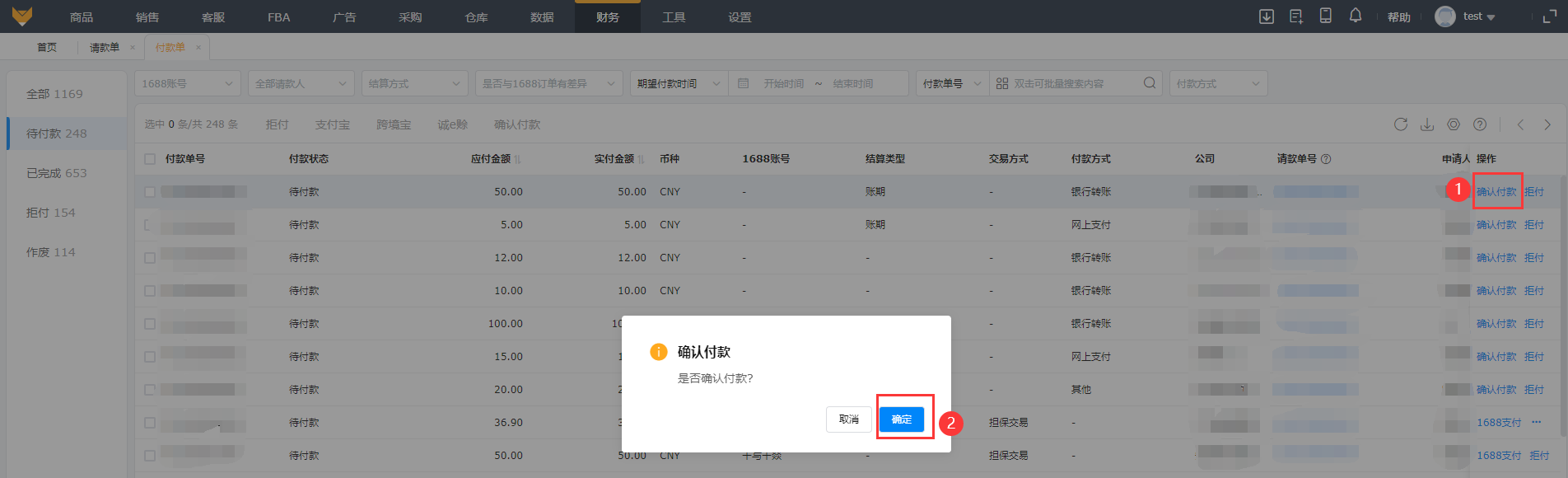Open the 结算方式 dropdown

point(414,83)
